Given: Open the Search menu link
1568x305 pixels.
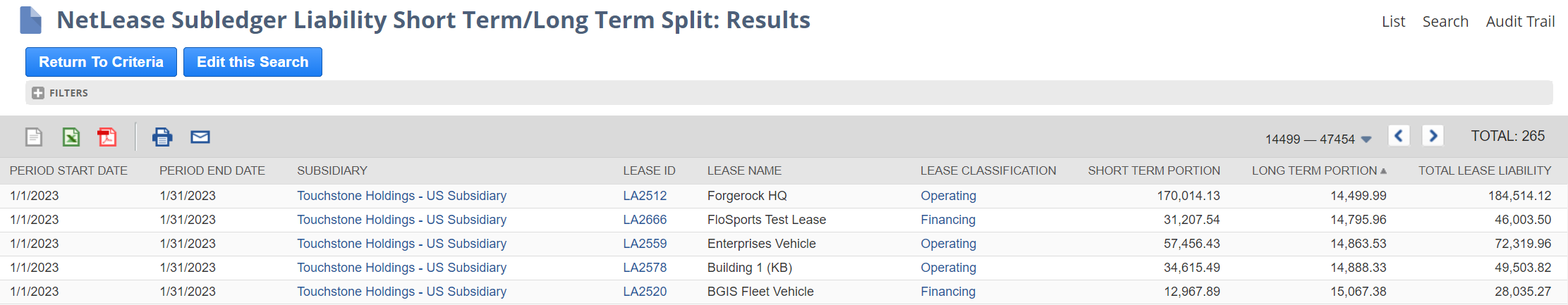Looking at the screenshot, I should click(x=1445, y=22).
